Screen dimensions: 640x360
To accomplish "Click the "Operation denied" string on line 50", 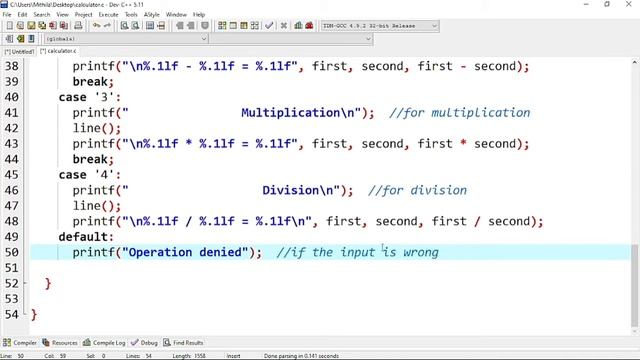I will [x=185, y=252].
